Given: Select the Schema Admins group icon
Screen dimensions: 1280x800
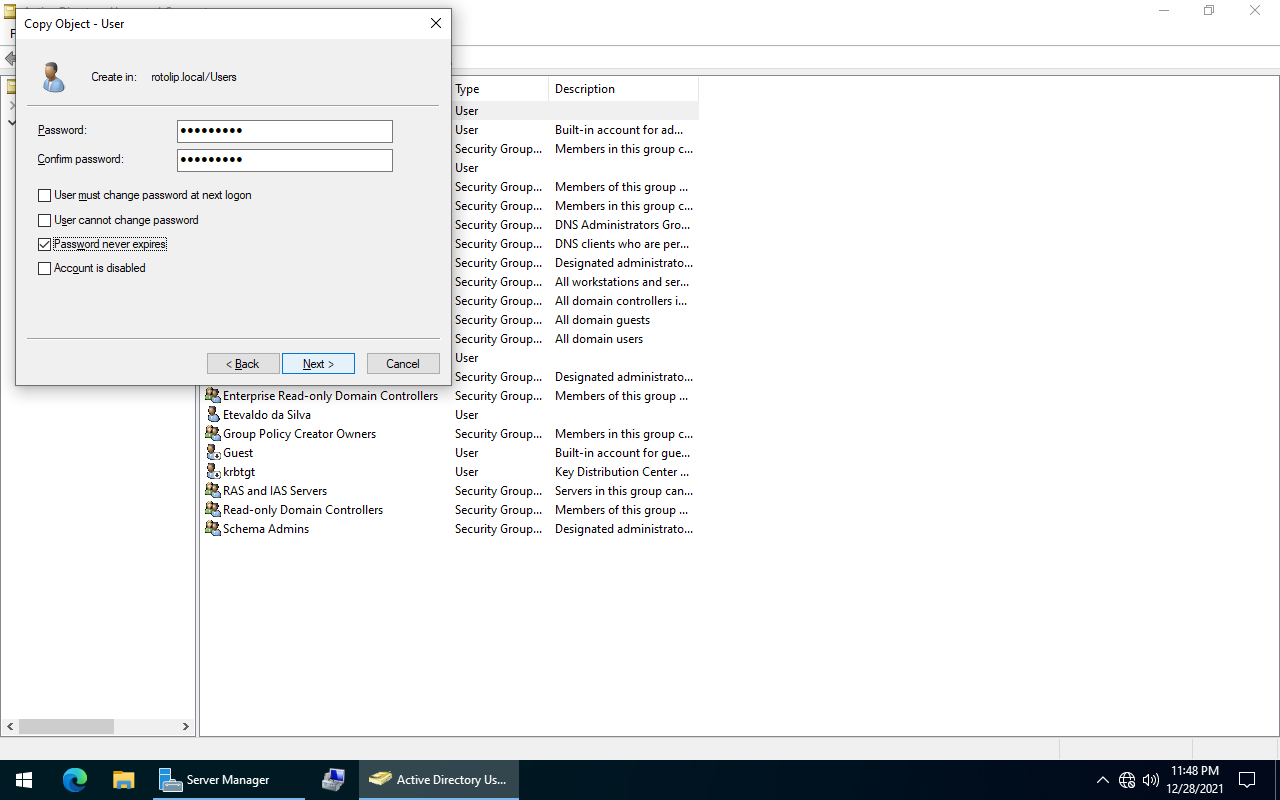Looking at the screenshot, I should pyautogui.click(x=213, y=529).
